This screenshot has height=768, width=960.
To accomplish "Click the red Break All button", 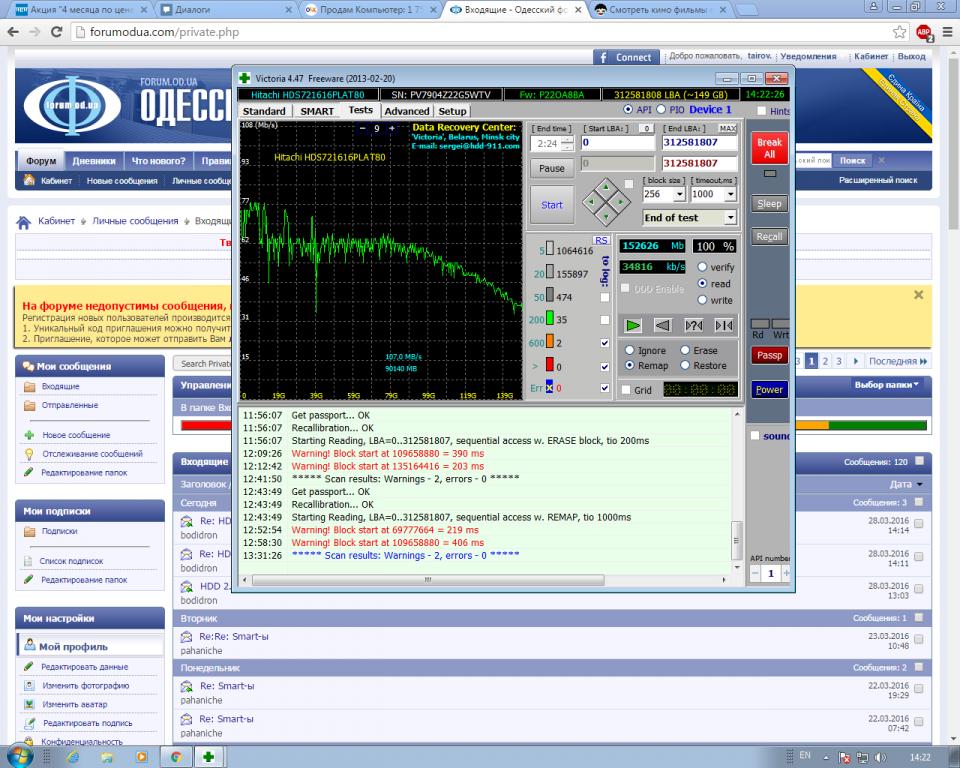I will pos(770,148).
